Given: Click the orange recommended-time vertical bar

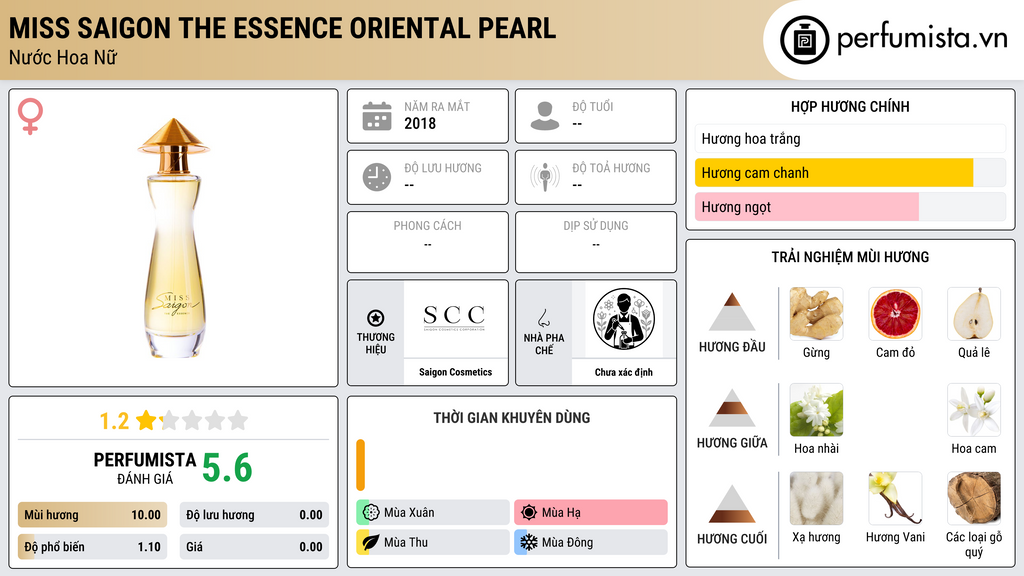Looking at the screenshot, I should click(x=360, y=465).
